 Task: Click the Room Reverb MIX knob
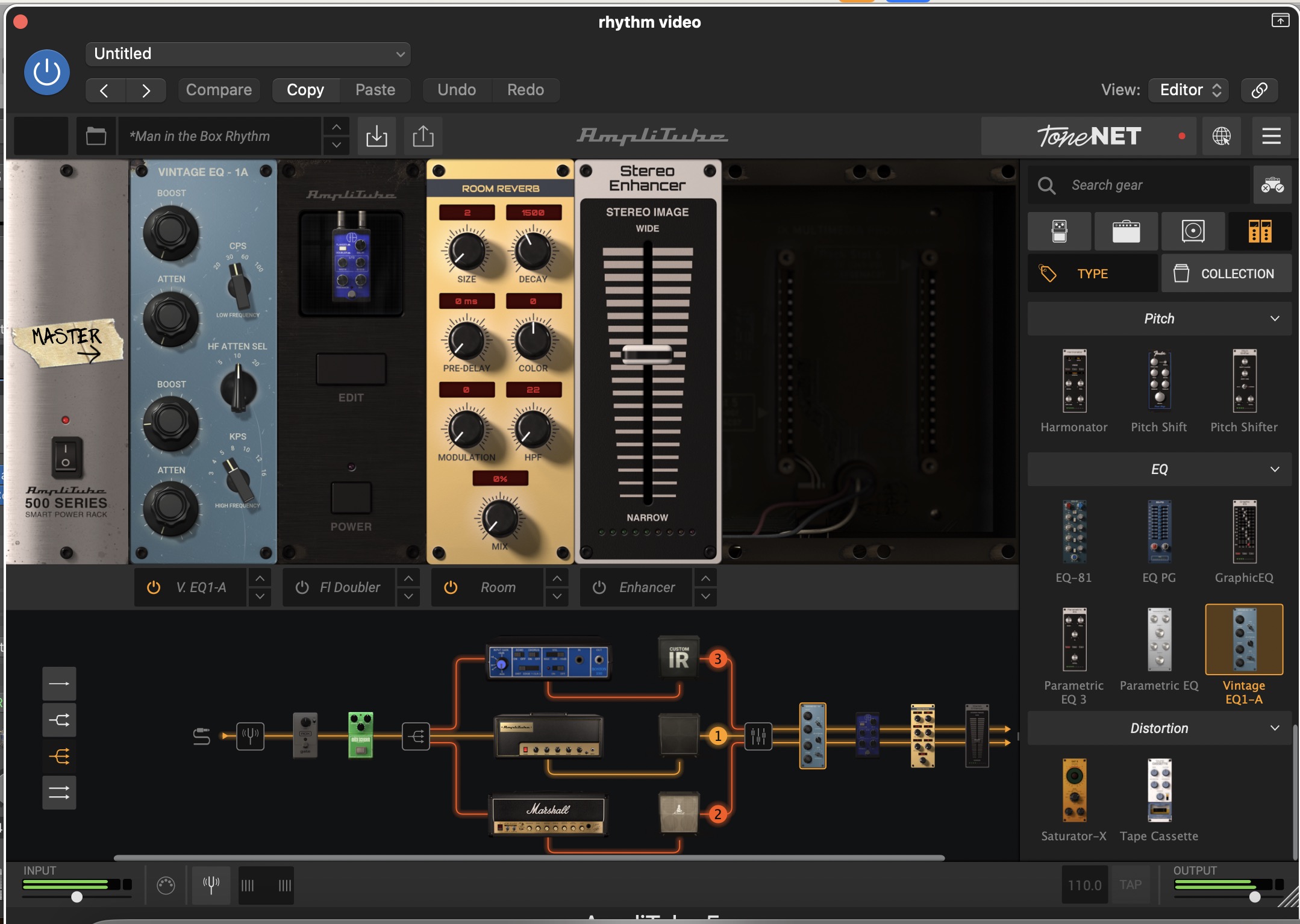pyautogui.click(x=499, y=519)
